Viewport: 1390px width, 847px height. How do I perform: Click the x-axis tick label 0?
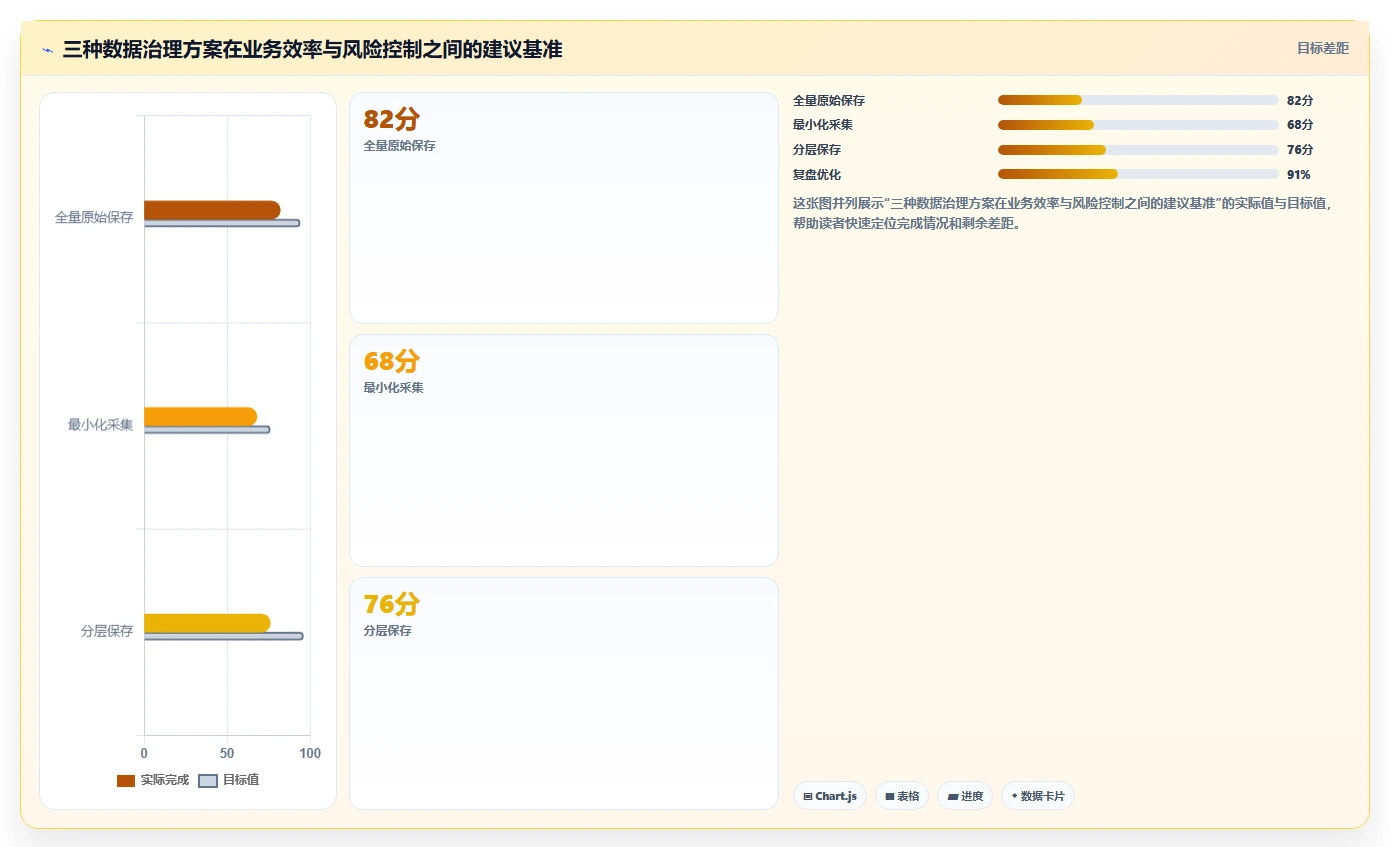click(x=144, y=753)
